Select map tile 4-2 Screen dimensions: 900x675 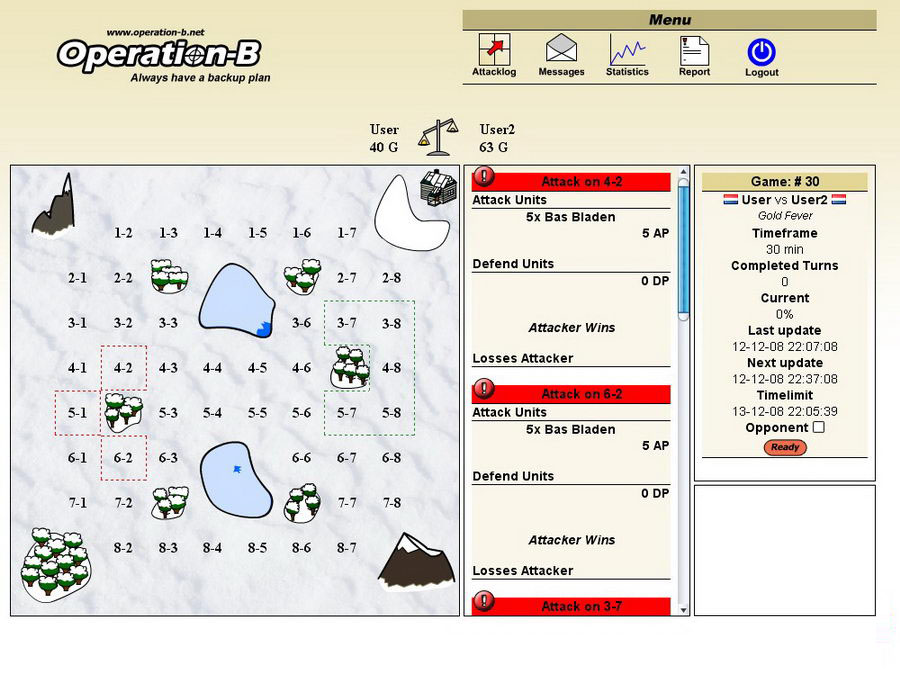123,367
